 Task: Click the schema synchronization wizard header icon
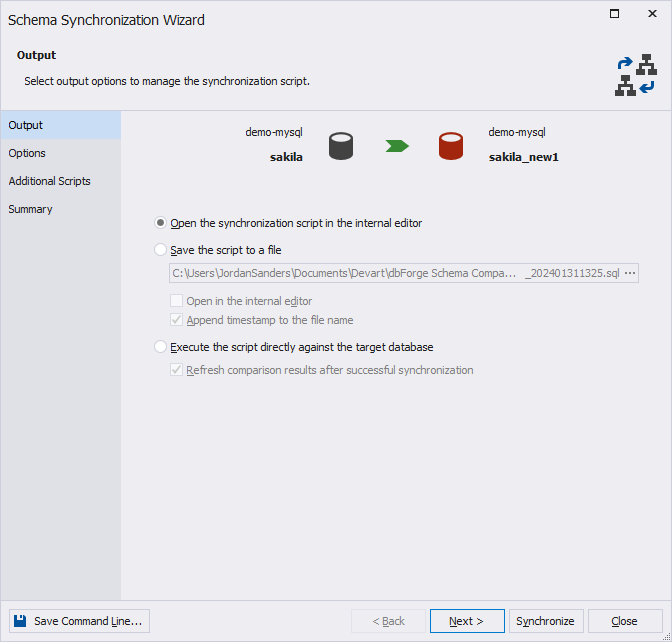(x=636, y=75)
